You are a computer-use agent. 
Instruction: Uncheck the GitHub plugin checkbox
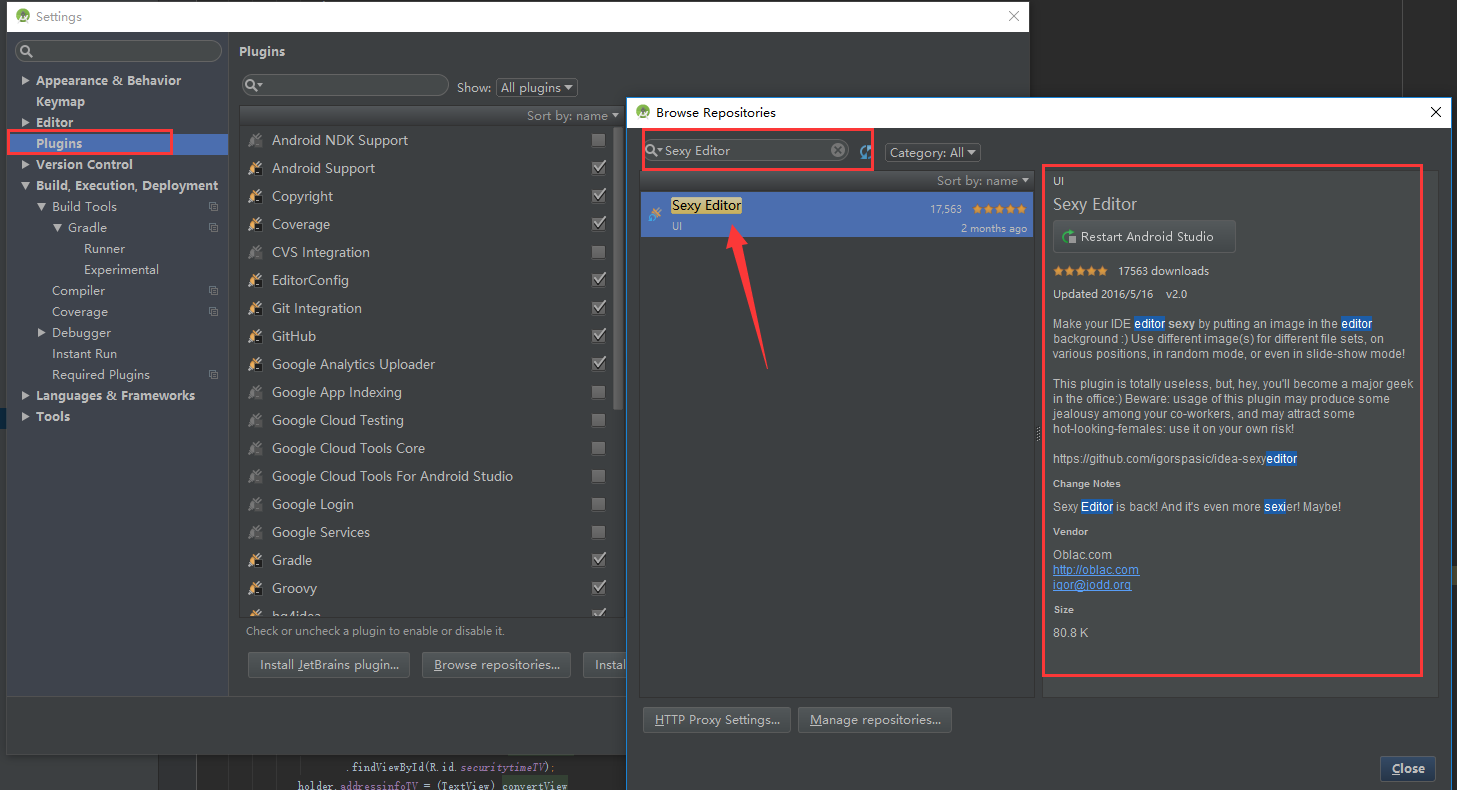pos(598,336)
